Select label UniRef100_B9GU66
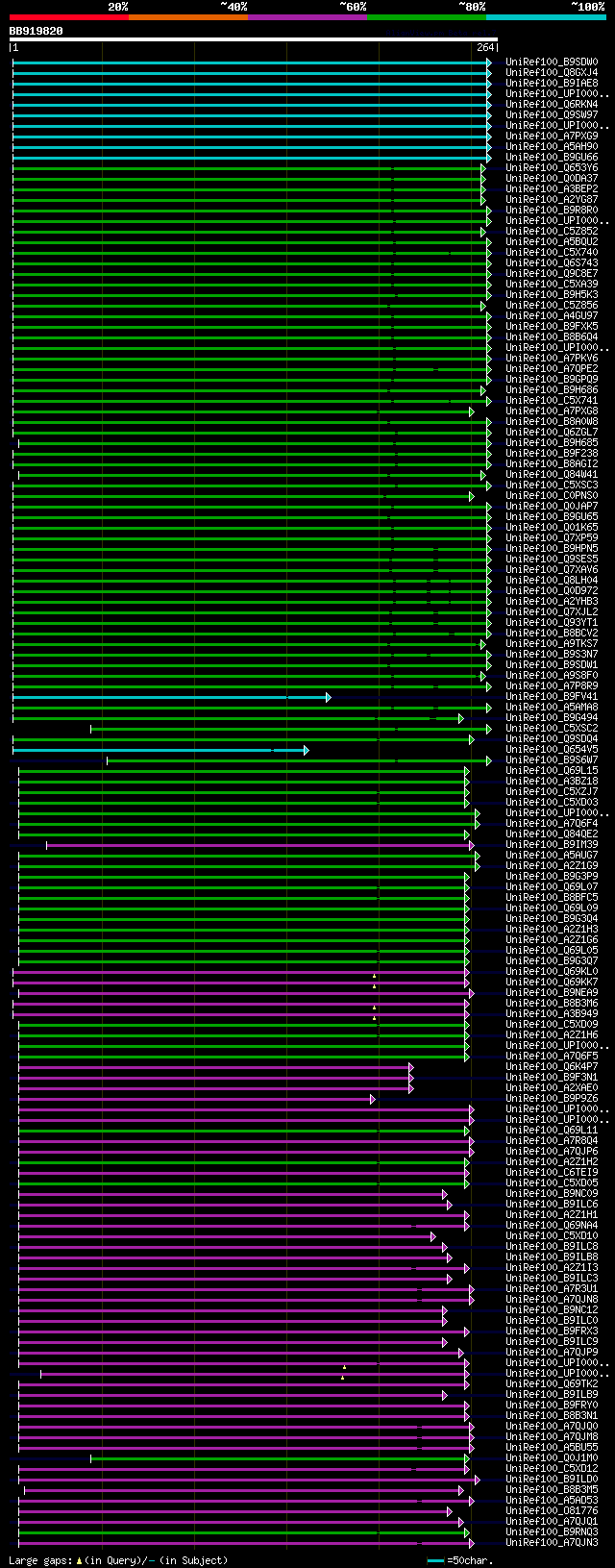The width and height of the screenshot is (615, 1568). [x=552, y=157]
